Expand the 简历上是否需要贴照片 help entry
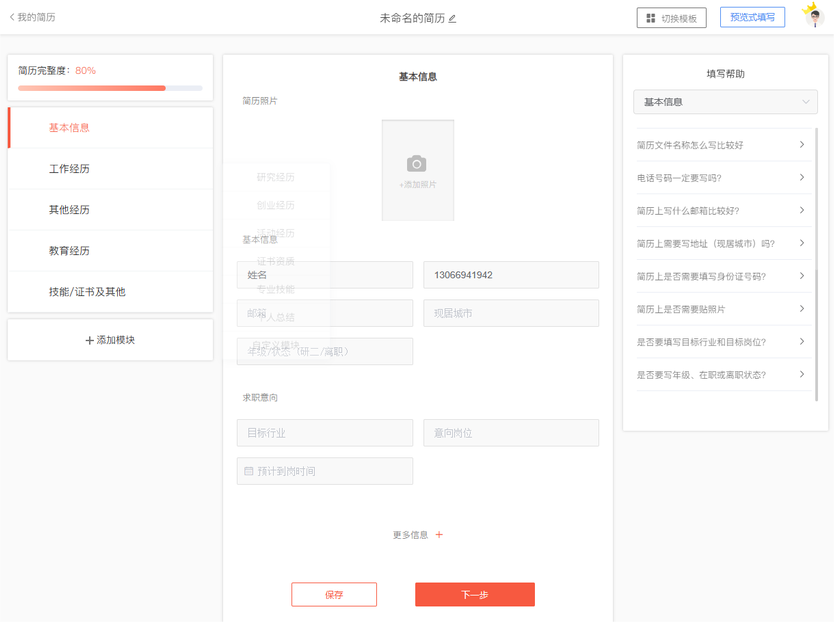The height and width of the screenshot is (622, 834). pos(723,309)
